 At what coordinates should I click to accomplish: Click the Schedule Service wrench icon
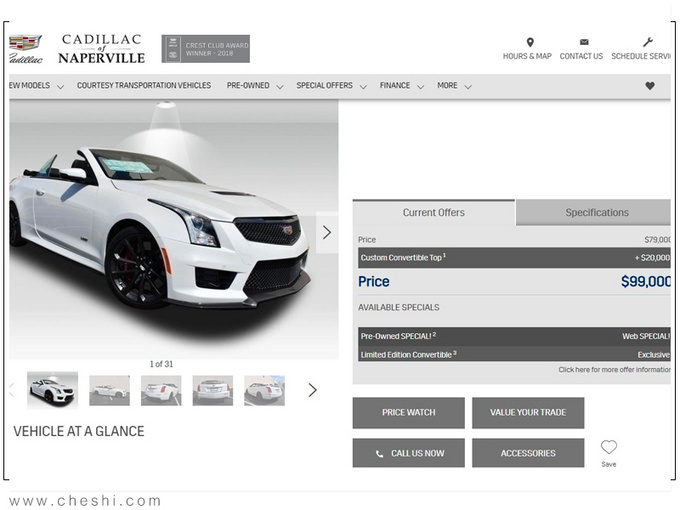(x=647, y=42)
